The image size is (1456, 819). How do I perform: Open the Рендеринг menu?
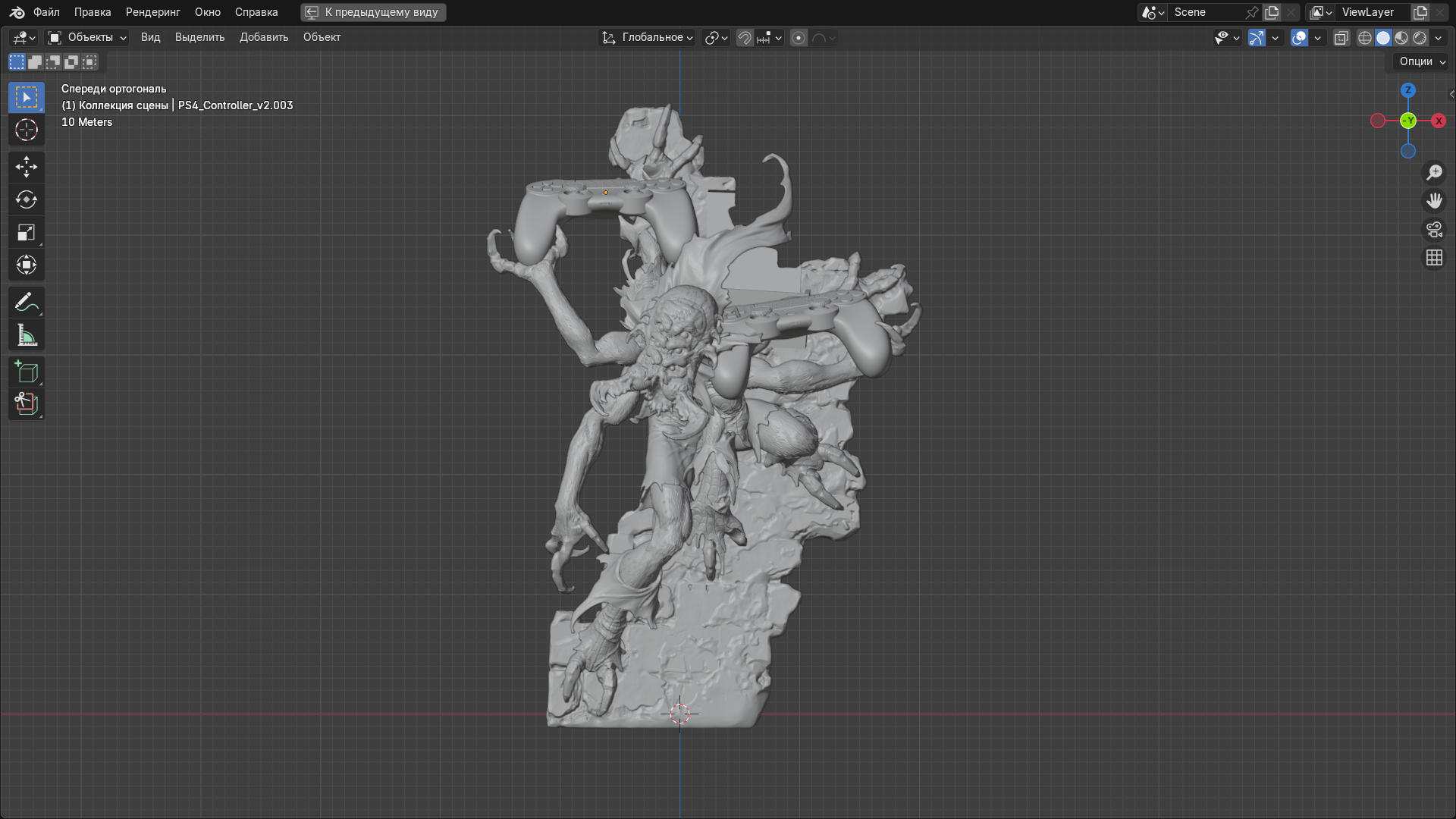[153, 12]
